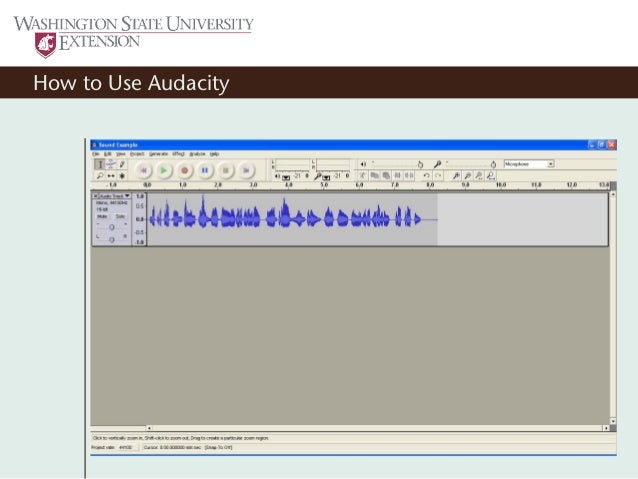Select the Zoom magnifier tool
Viewport: 638px width, 479px height.
(99, 176)
